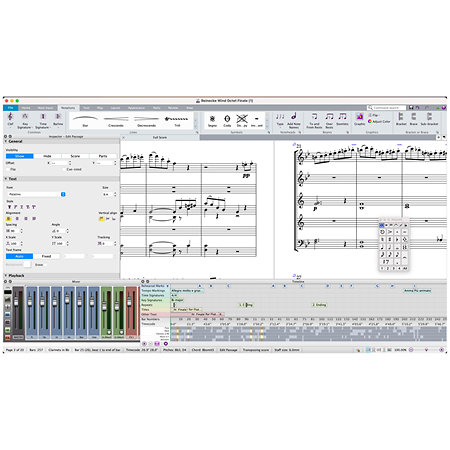Click the Bracket tool

tap(401, 119)
